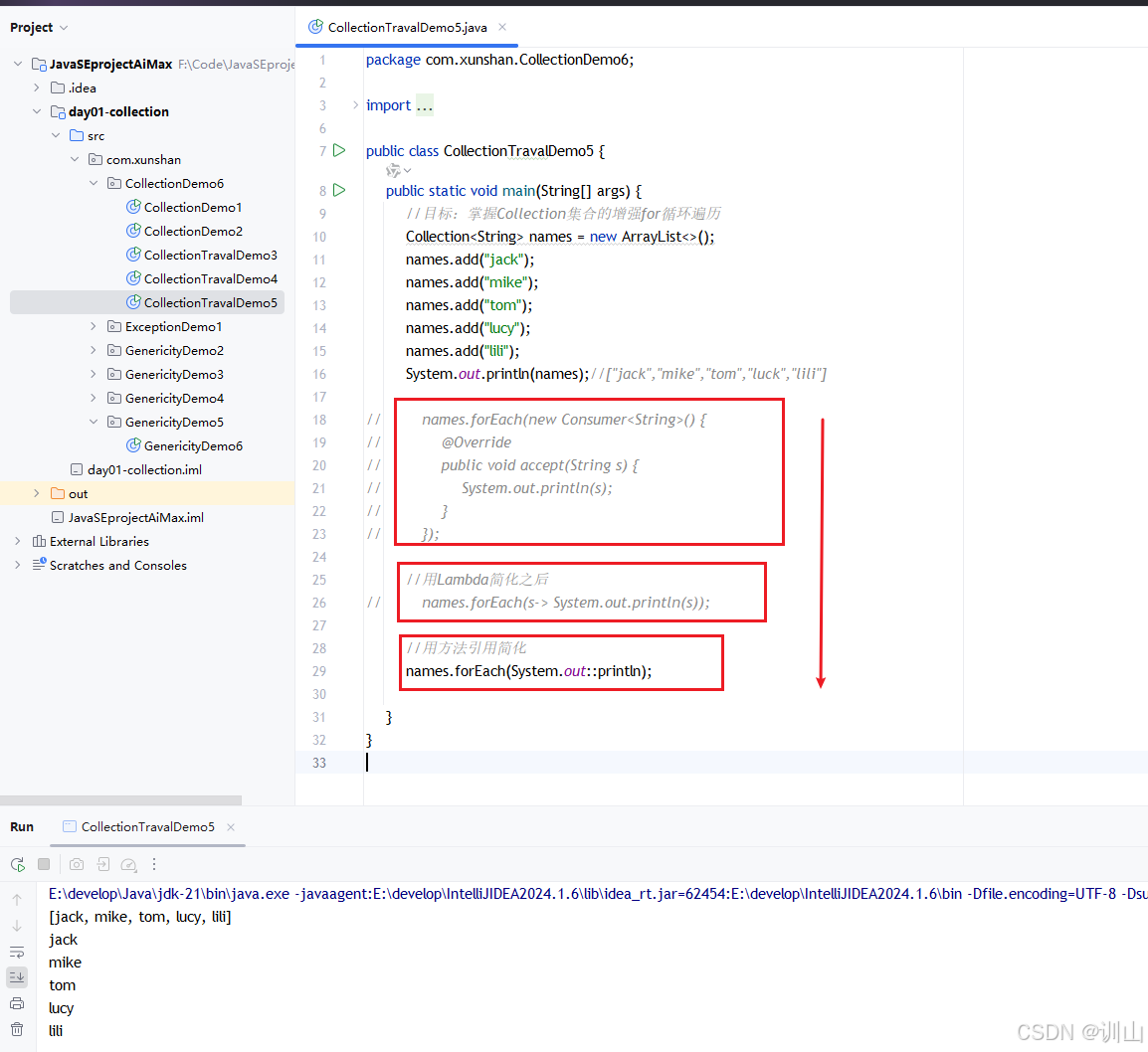This screenshot has height=1052, width=1148.
Task: Click the camera icon in the Run toolbar
Action: click(x=77, y=864)
